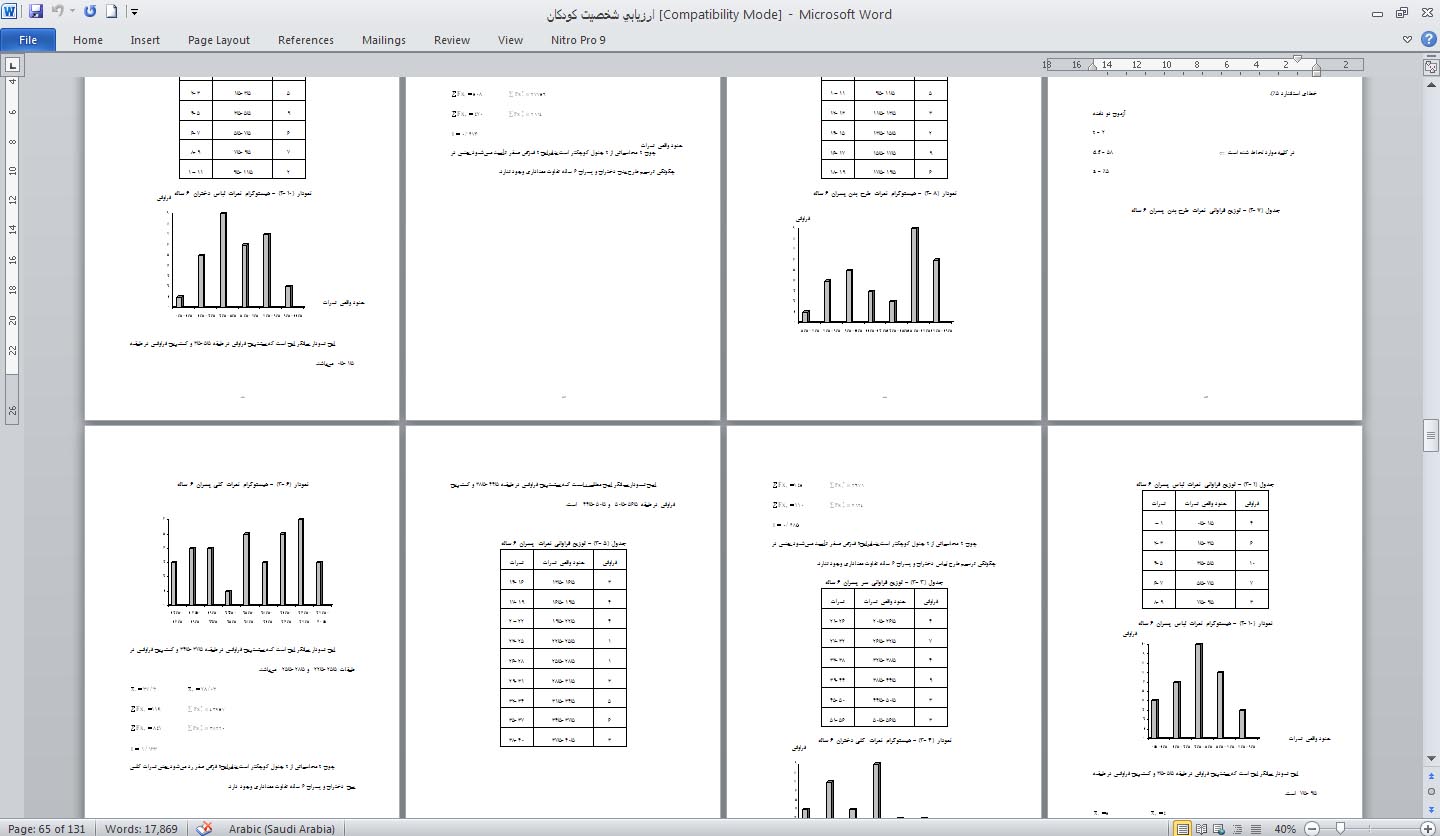Open the Page Layout tab
This screenshot has height=836, width=1440.
click(x=218, y=40)
